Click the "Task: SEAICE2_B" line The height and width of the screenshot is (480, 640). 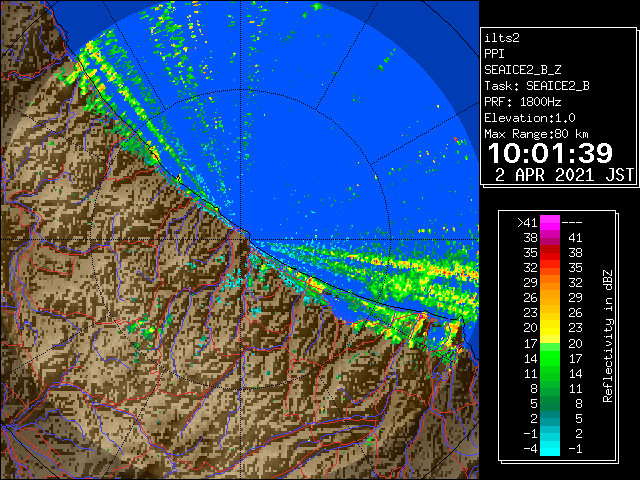click(x=537, y=86)
